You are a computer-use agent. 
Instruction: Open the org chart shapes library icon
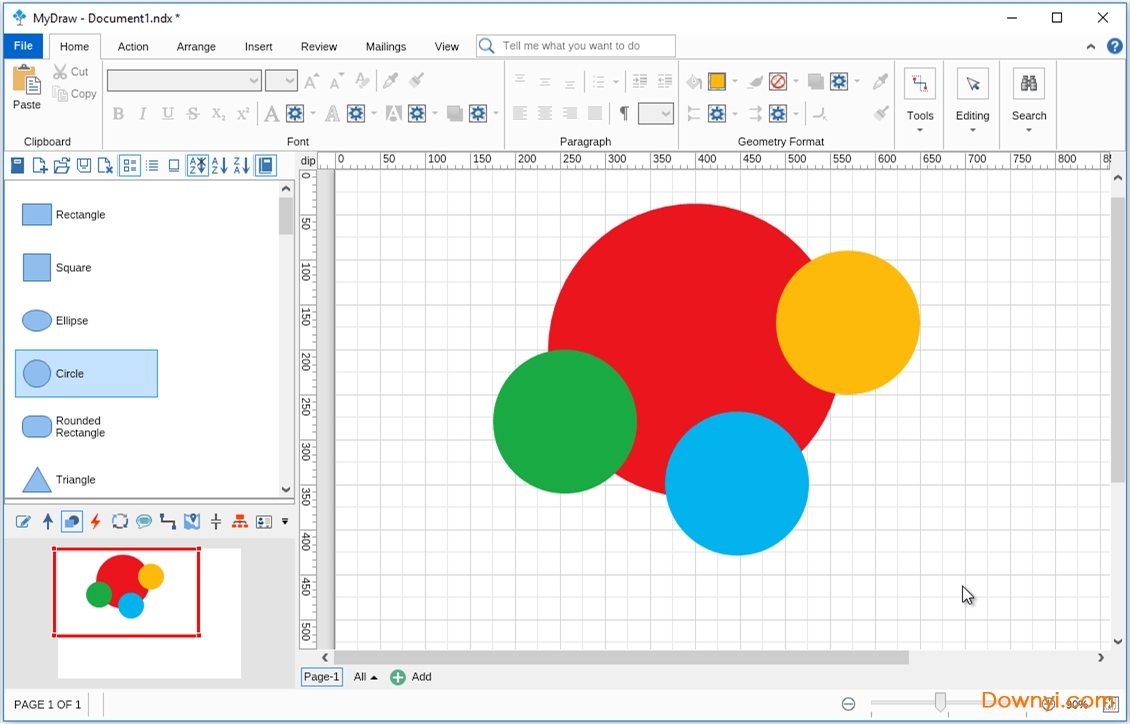point(240,521)
